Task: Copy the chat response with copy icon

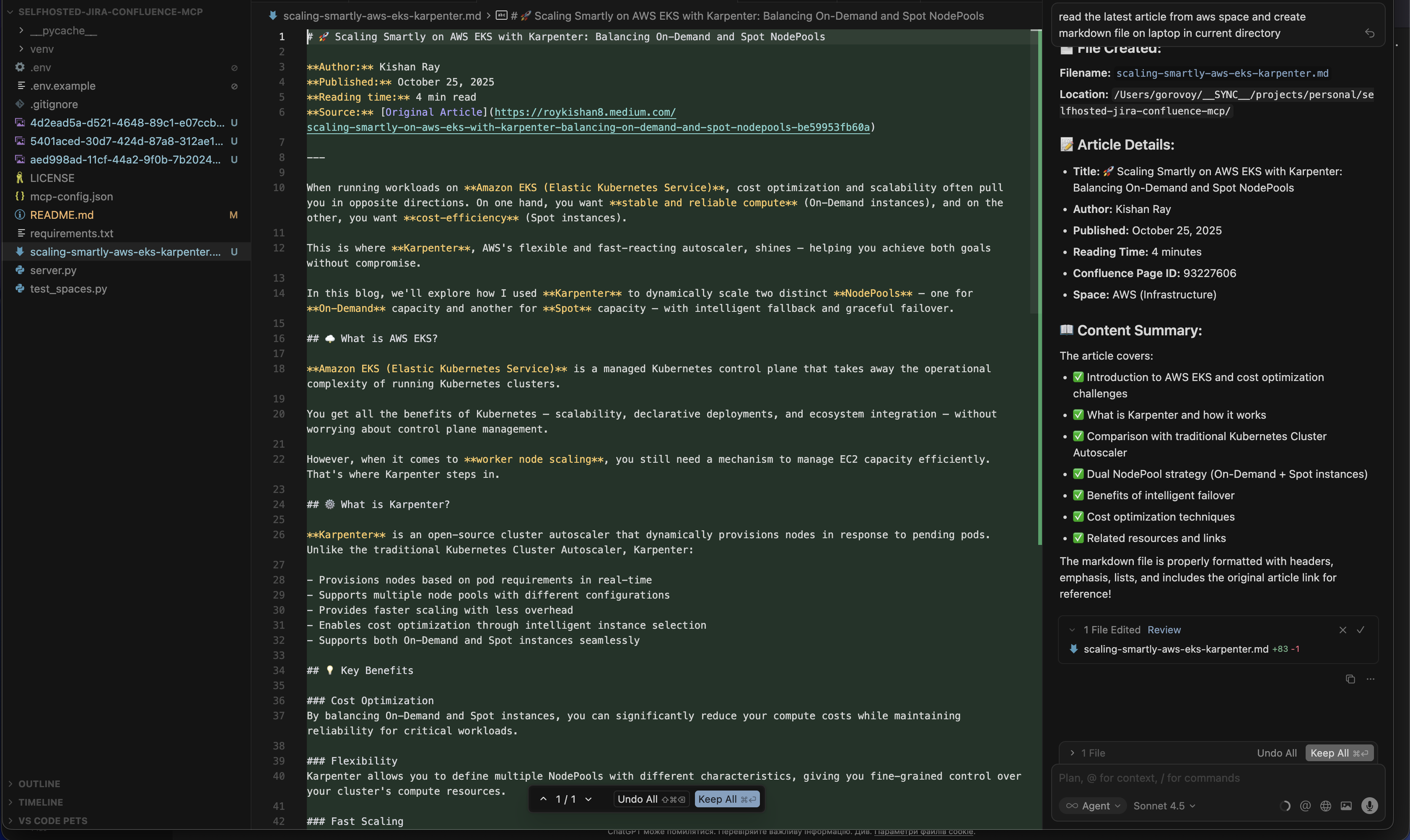Action: [x=1350, y=679]
